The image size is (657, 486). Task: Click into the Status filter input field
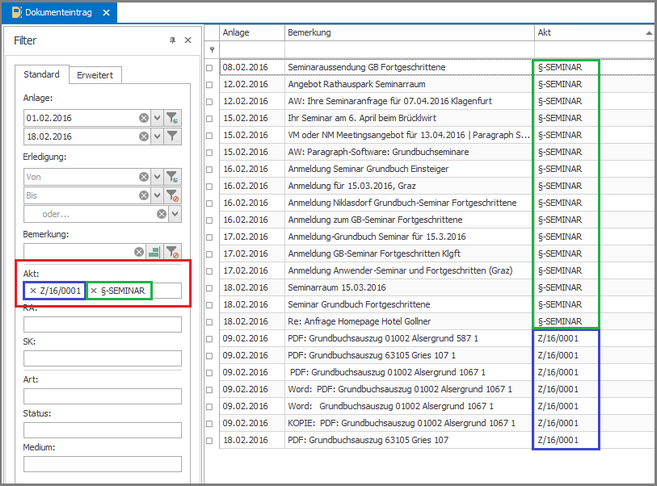102,429
